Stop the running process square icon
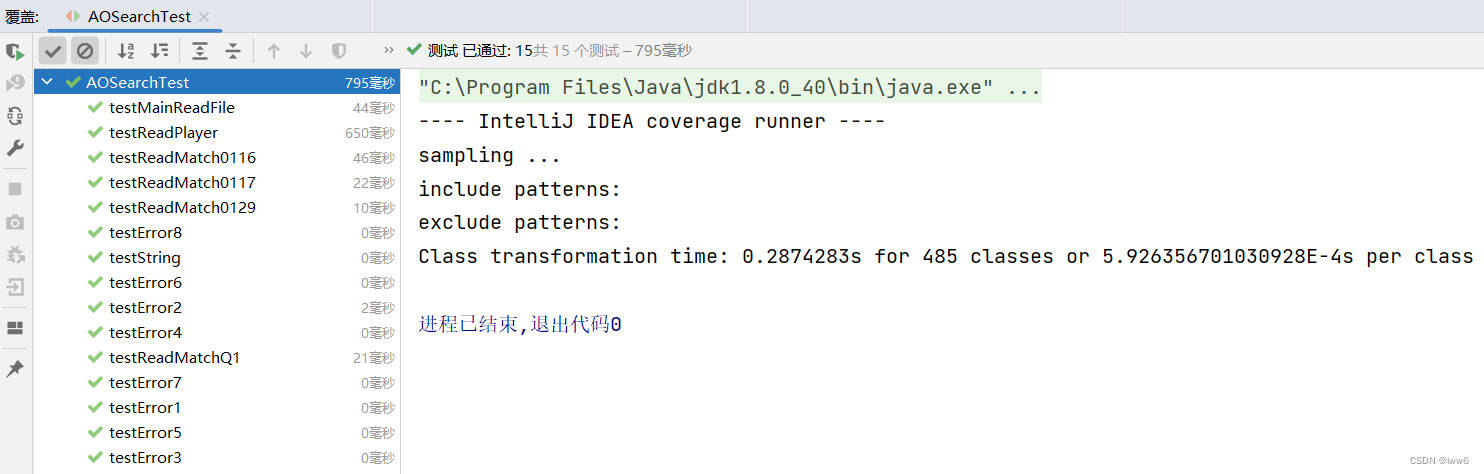1484x474 pixels. click(15, 189)
